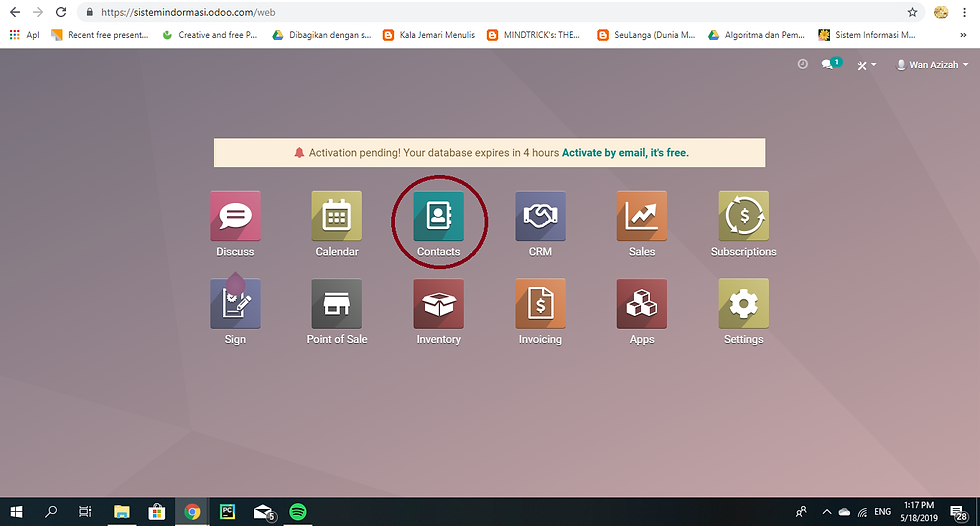Open the Apps module
The height and width of the screenshot is (526, 980).
(642, 304)
